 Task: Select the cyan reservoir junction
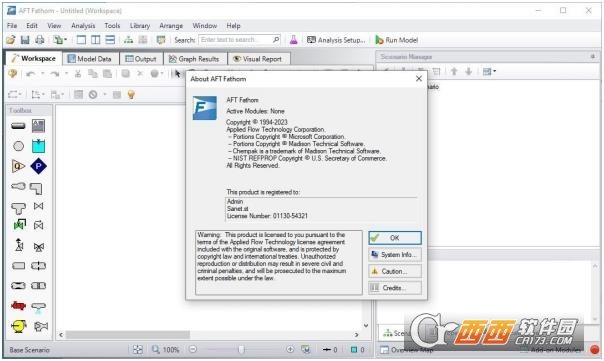click(x=38, y=146)
